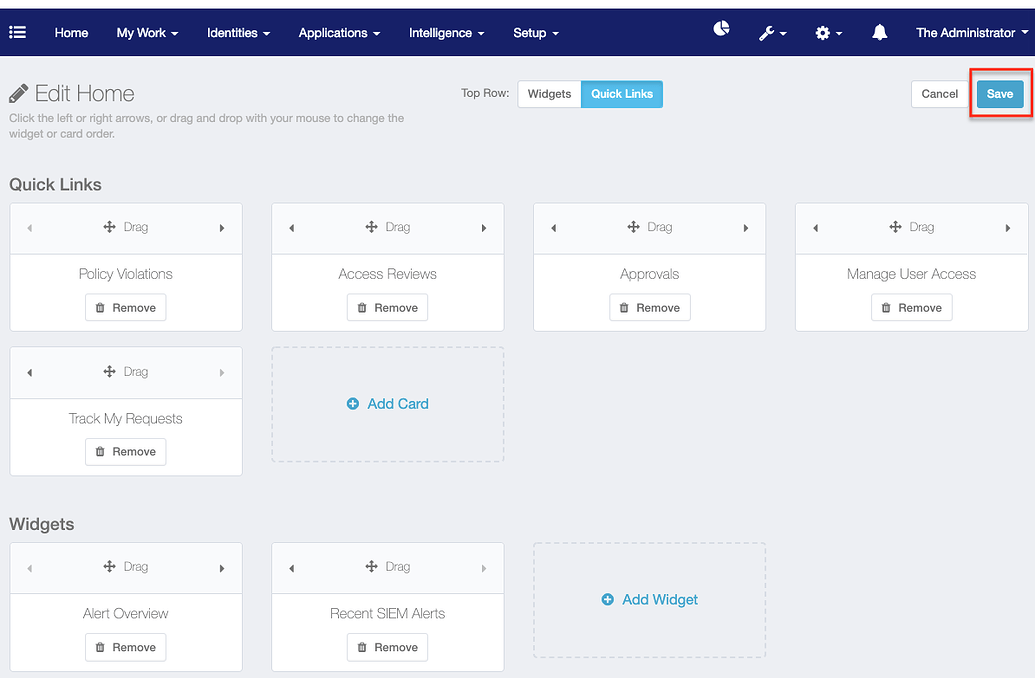Open the bell notifications icon

[878, 32]
